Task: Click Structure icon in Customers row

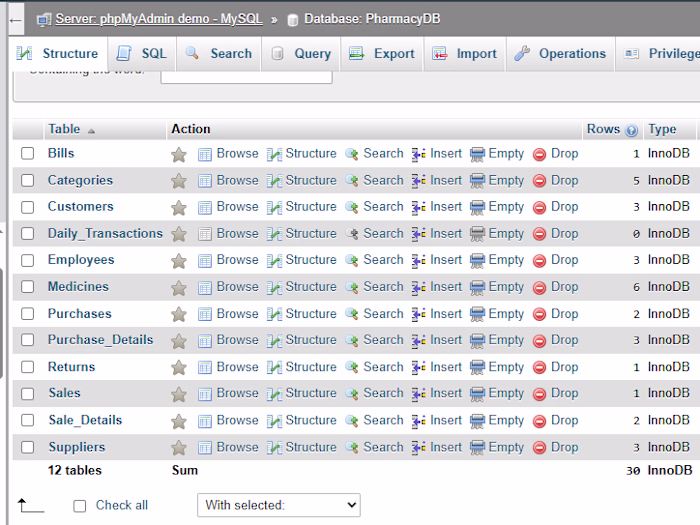Action: click(274, 208)
